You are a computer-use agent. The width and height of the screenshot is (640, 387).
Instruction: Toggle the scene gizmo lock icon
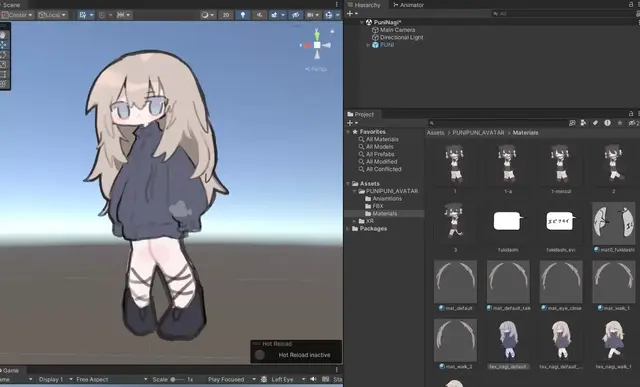pyautogui.click(x=332, y=31)
